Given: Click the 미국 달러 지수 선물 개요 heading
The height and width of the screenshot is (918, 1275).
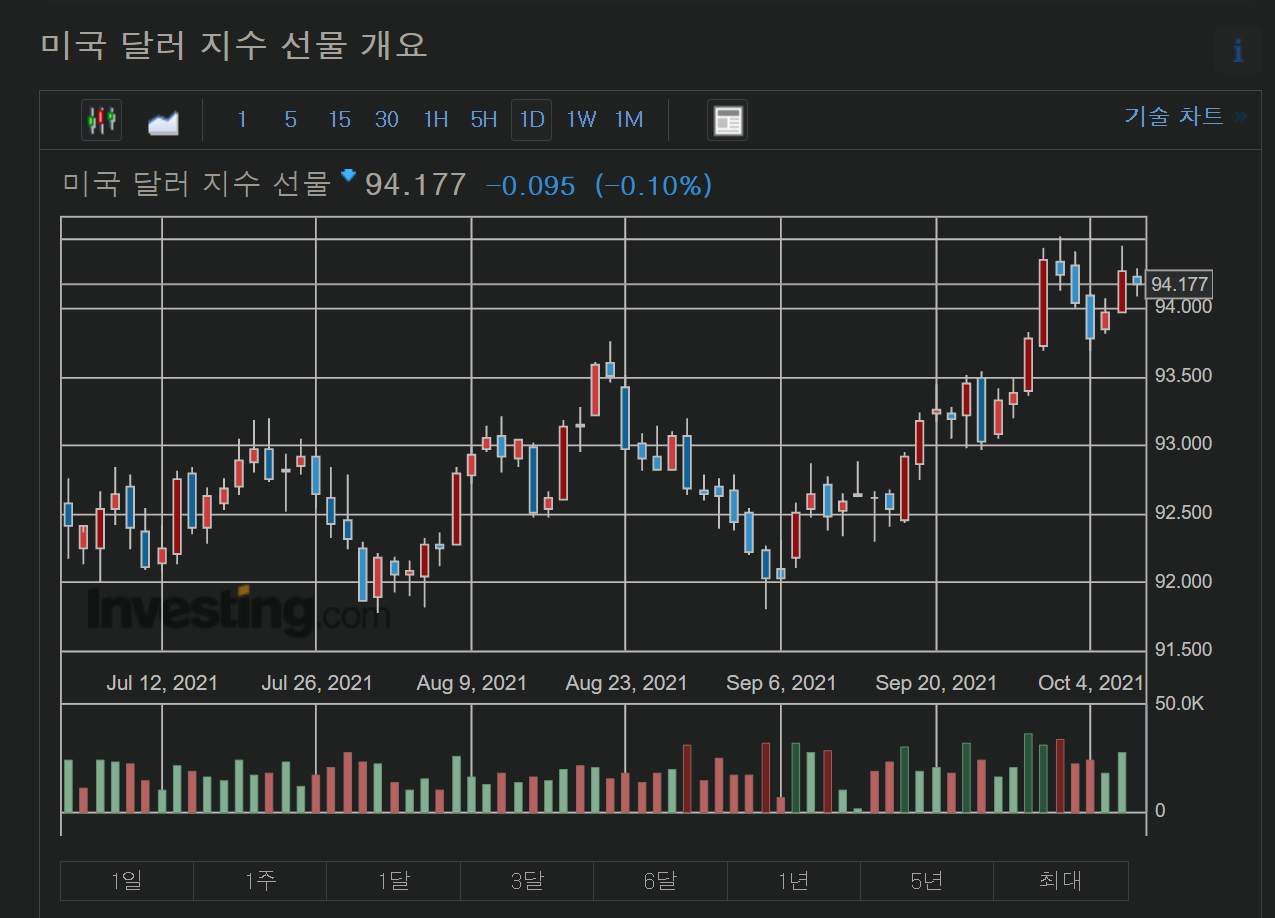Looking at the screenshot, I should 234,46.
